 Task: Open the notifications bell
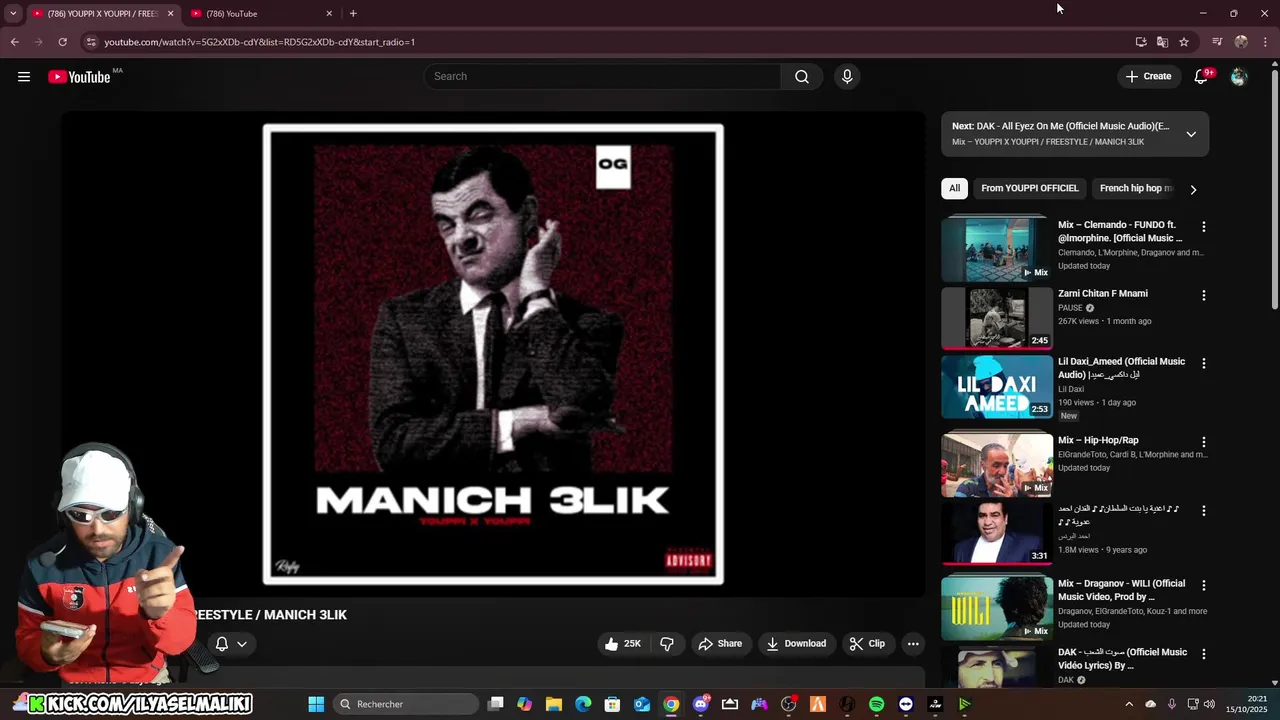(1202, 77)
